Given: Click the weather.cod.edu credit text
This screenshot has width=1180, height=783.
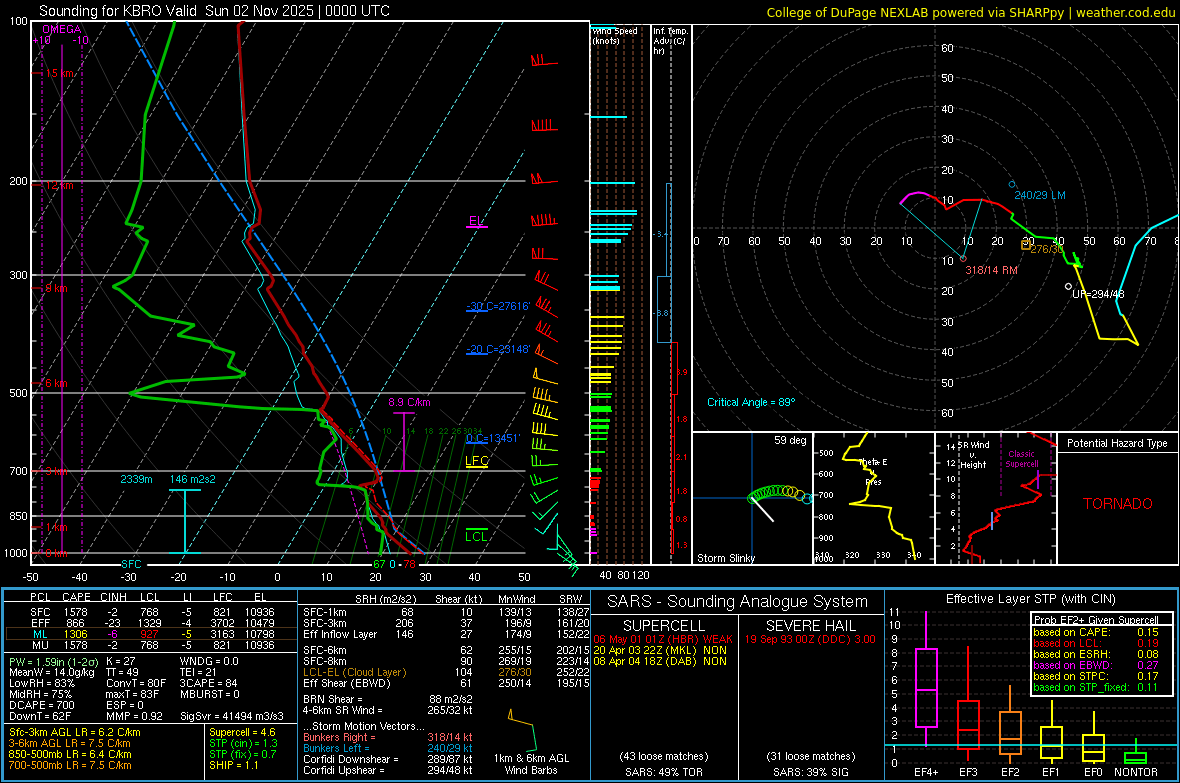Looking at the screenshot, I should [1126, 12].
